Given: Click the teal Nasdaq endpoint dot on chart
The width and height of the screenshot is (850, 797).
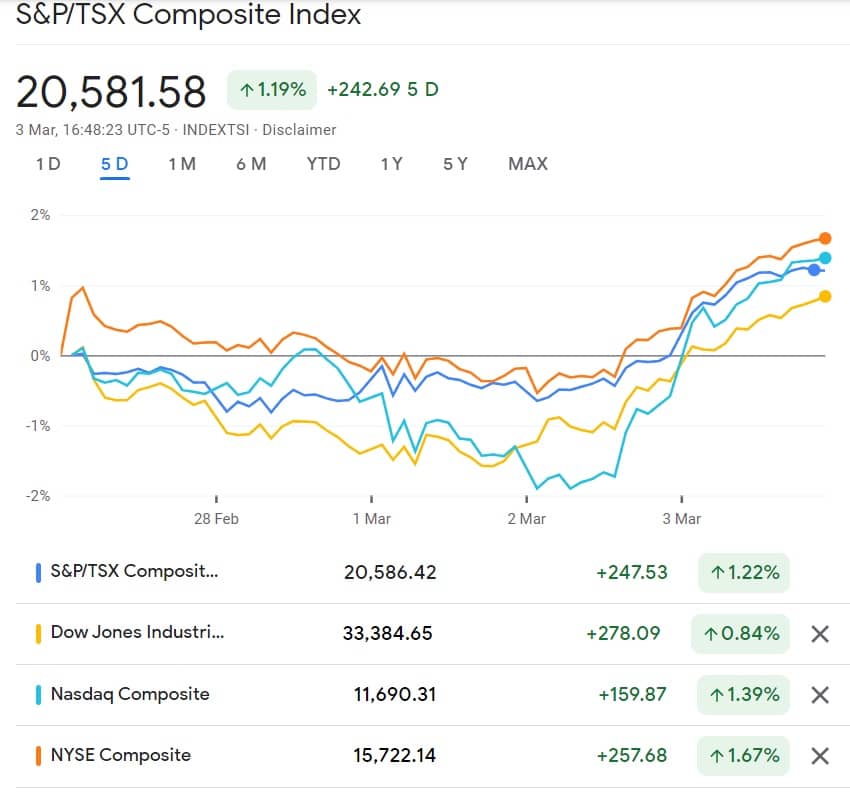Looking at the screenshot, I should (x=825, y=258).
